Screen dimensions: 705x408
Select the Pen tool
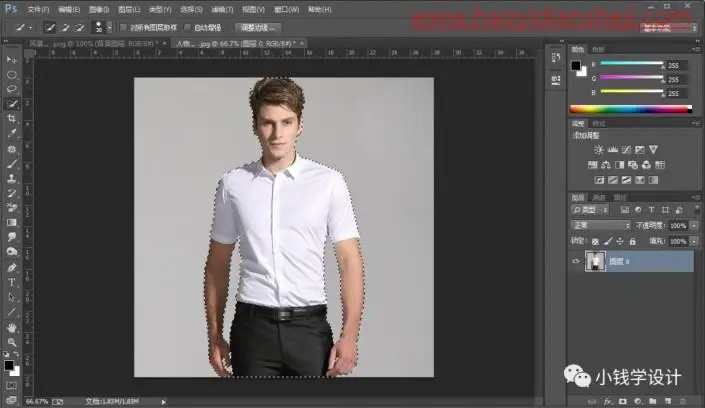[x=12, y=268]
